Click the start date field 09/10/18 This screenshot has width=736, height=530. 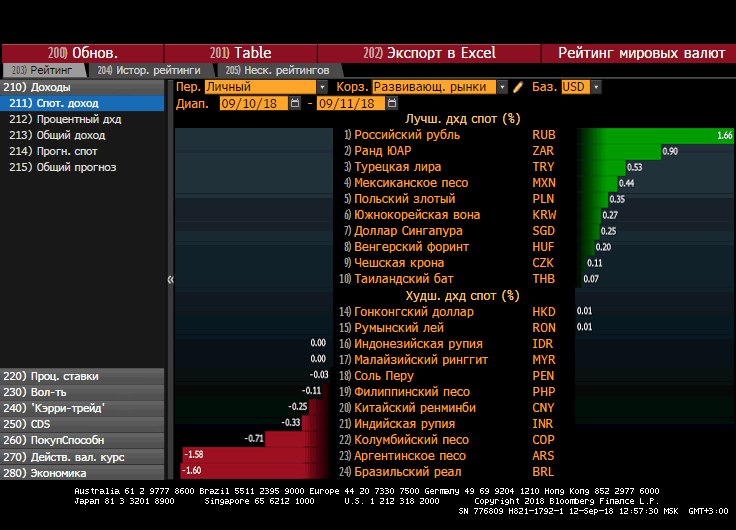tap(254, 103)
